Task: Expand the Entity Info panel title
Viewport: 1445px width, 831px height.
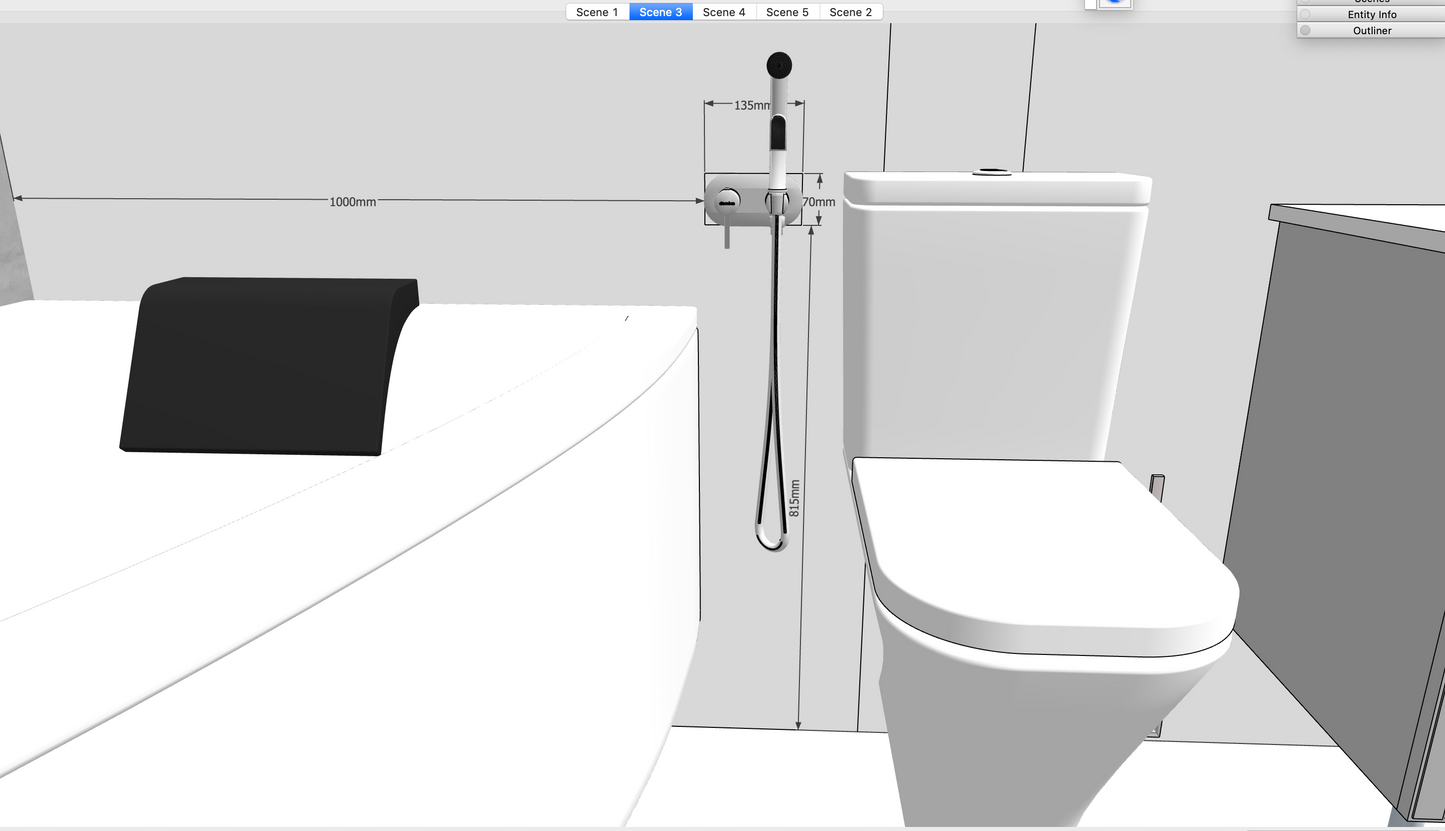Action: point(1372,14)
